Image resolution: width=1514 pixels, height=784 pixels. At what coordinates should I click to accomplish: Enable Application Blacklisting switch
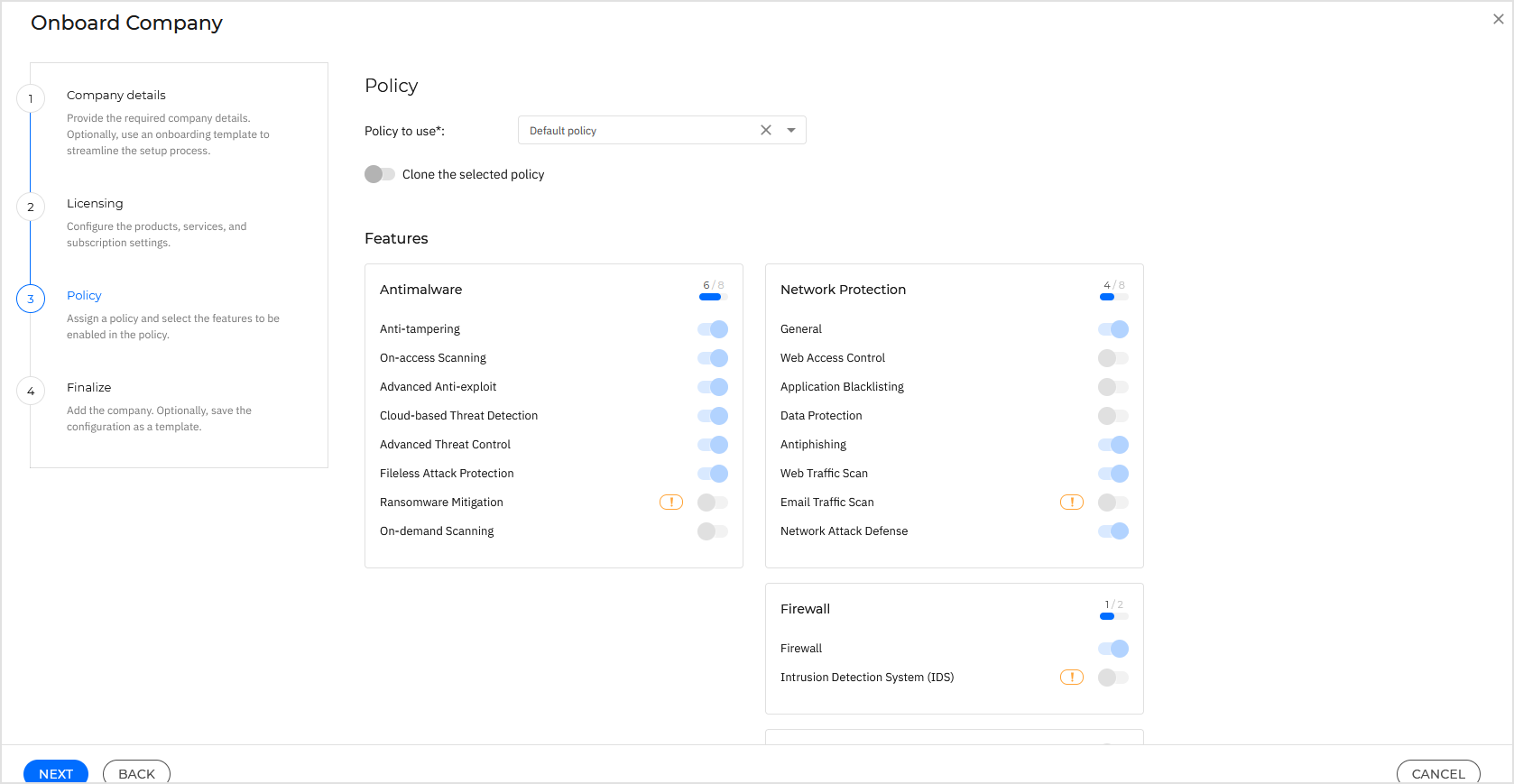tap(1113, 387)
